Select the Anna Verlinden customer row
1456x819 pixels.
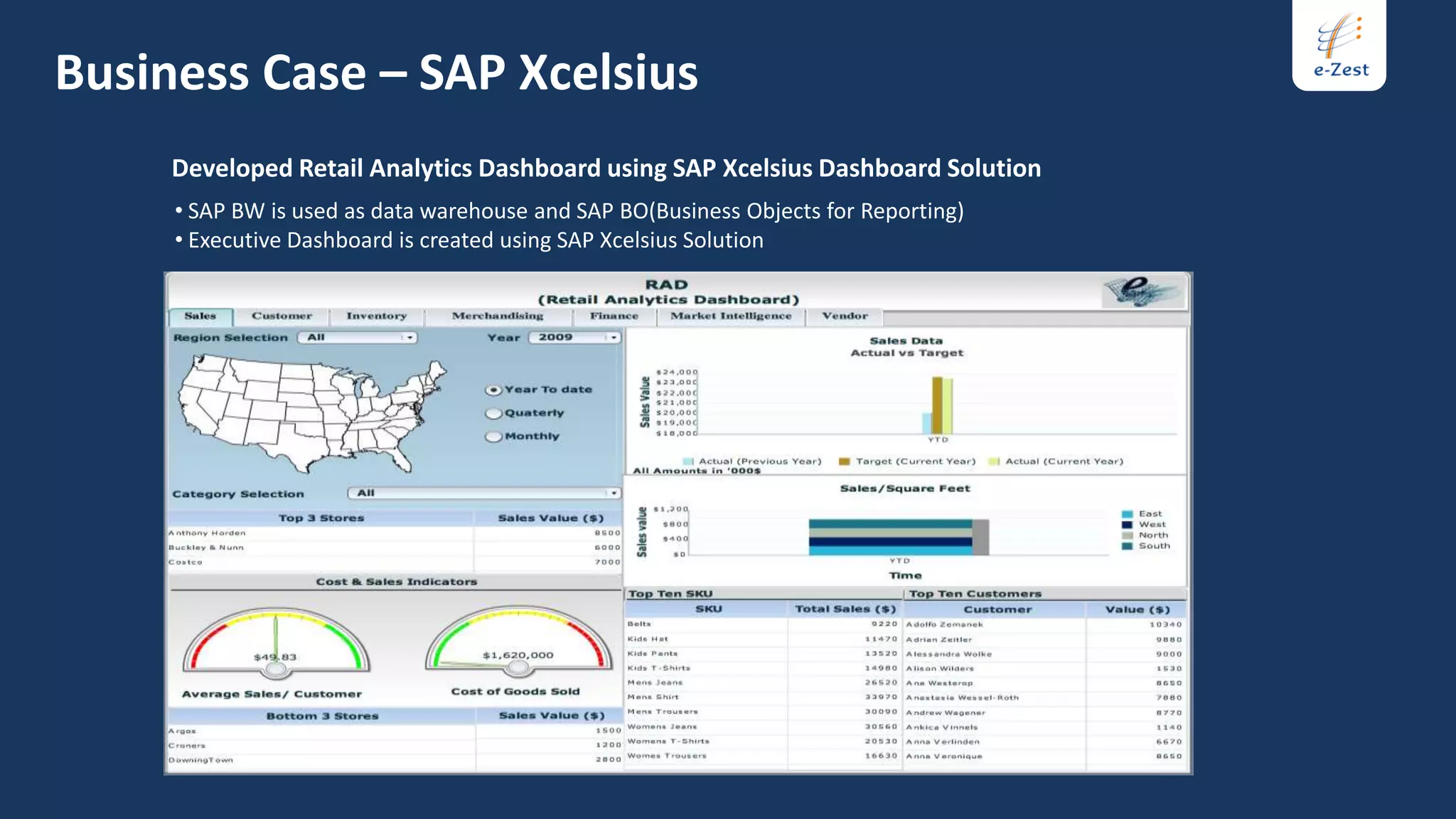tap(1044, 742)
